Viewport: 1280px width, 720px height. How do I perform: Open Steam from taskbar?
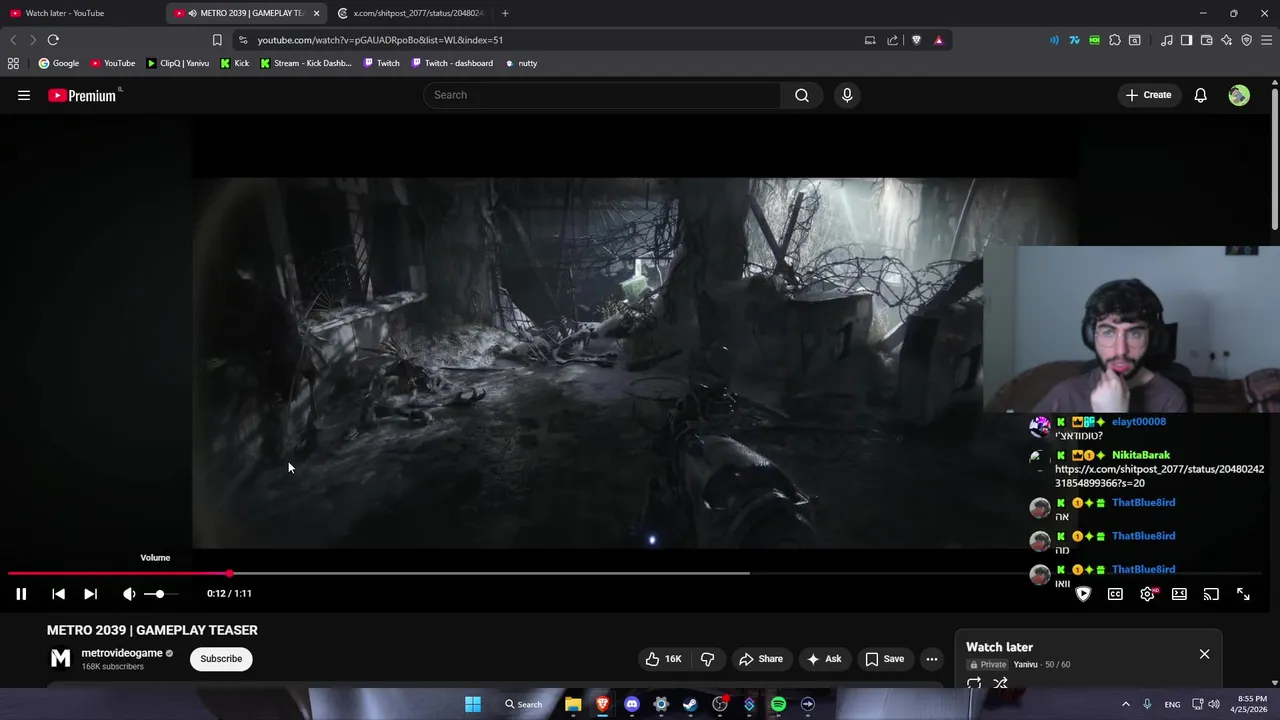point(690,704)
